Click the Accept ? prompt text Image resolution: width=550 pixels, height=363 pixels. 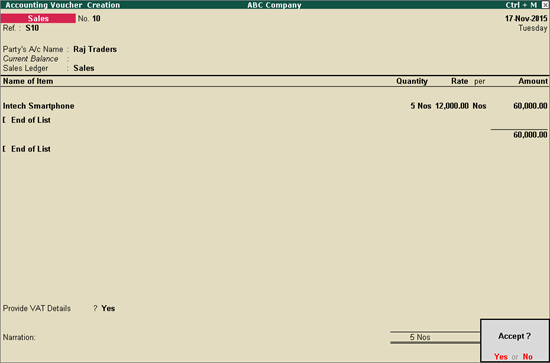coord(514,336)
